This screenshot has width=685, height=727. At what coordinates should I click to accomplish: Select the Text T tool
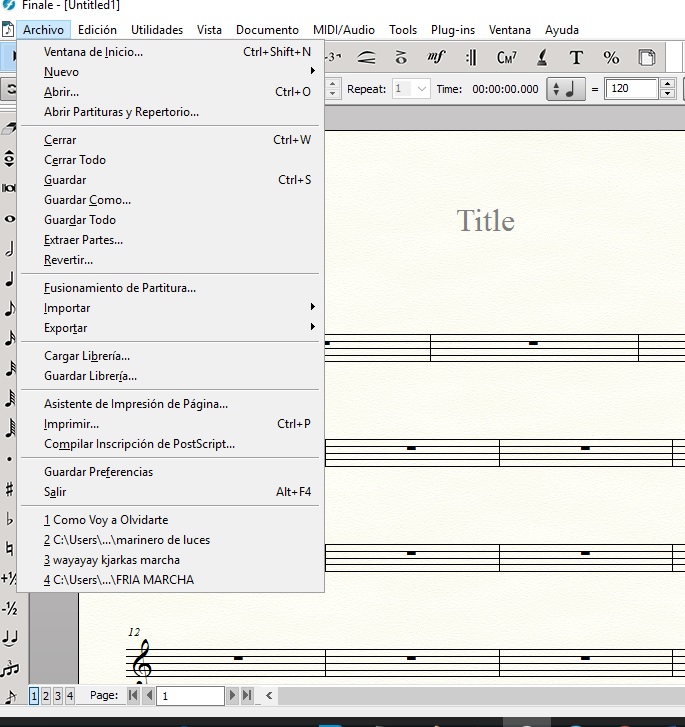pyautogui.click(x=576, y=57)
